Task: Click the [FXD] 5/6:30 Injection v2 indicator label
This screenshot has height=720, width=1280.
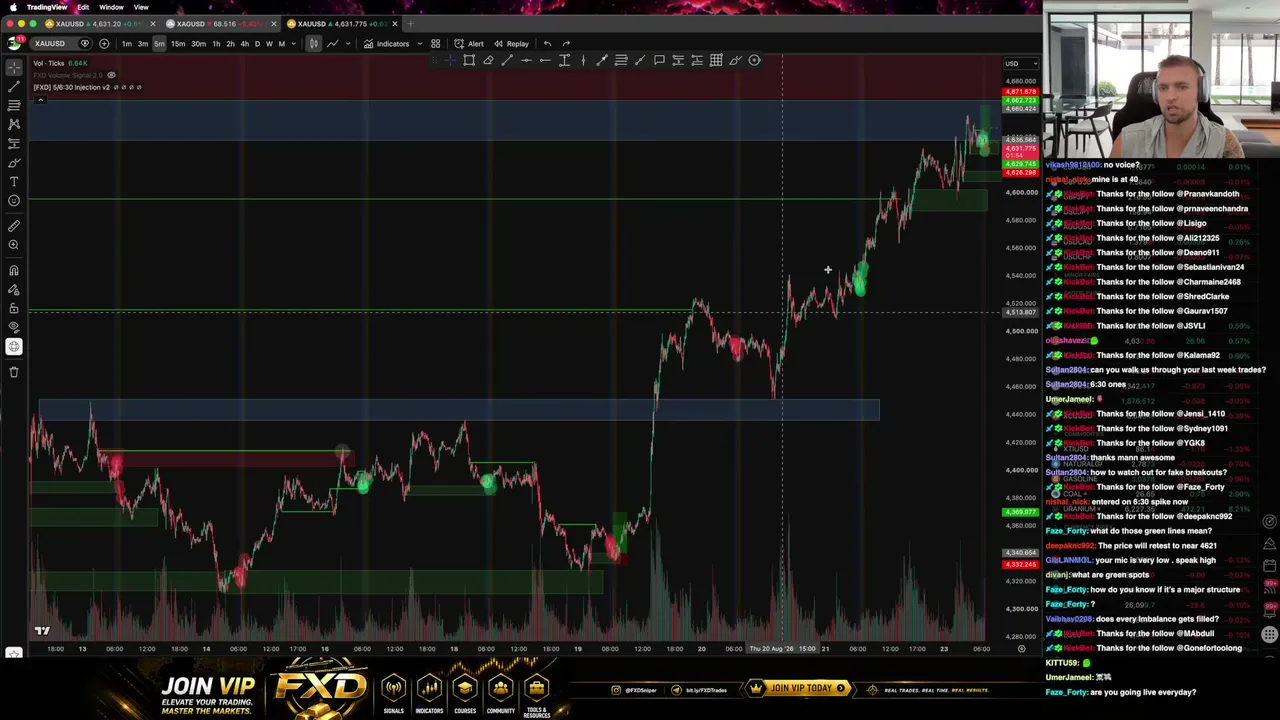Action: [x=72, y=87]
